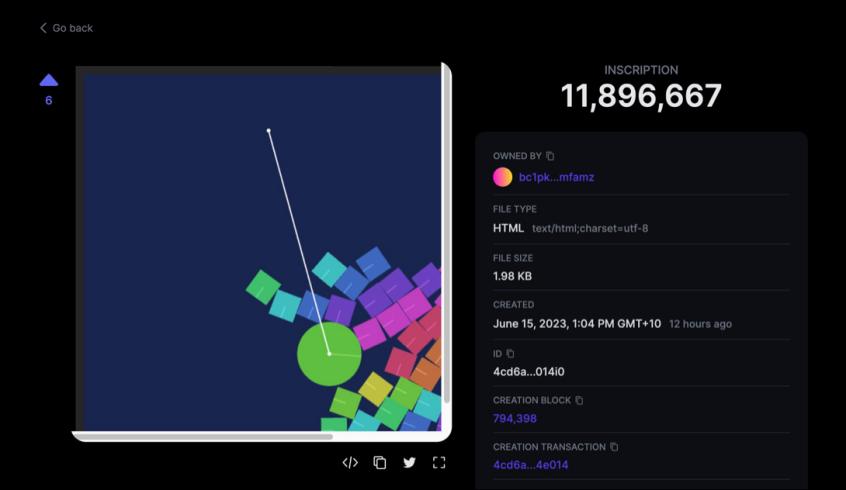Upvote the inscription with the triangle arrow
846x490 pixels.
48,80
